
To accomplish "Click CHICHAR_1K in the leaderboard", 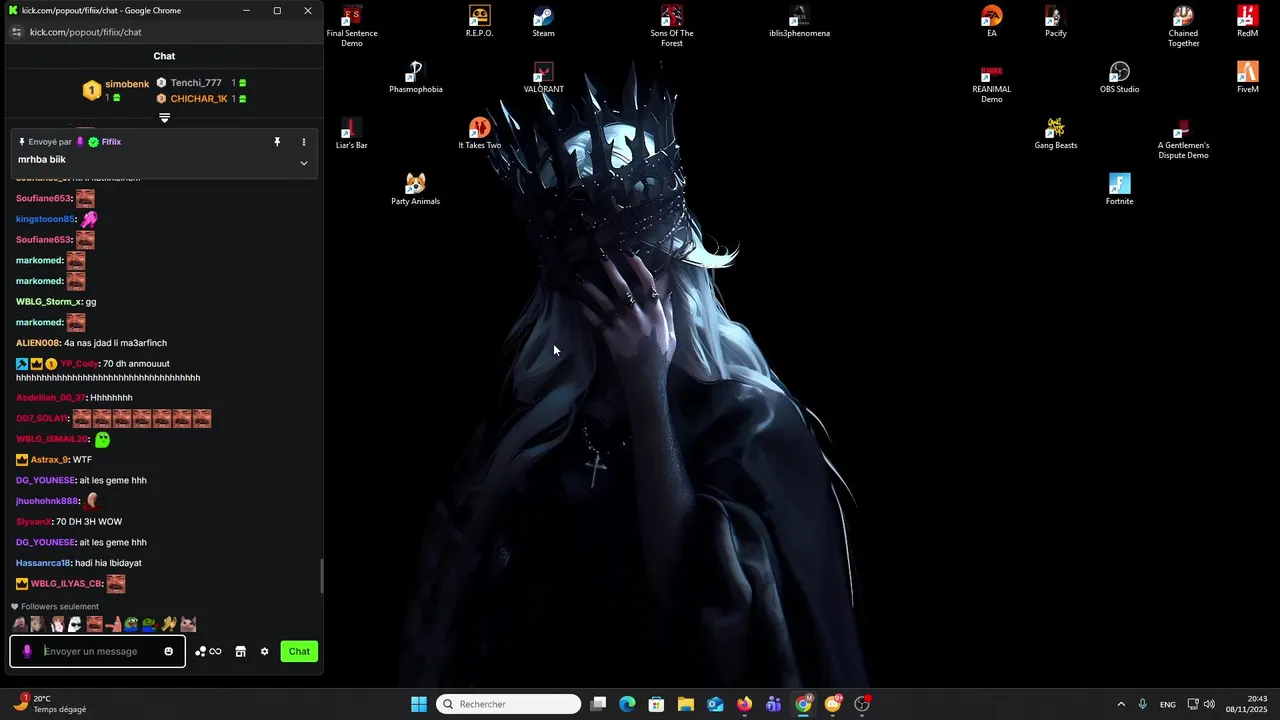I will point(199,99).
